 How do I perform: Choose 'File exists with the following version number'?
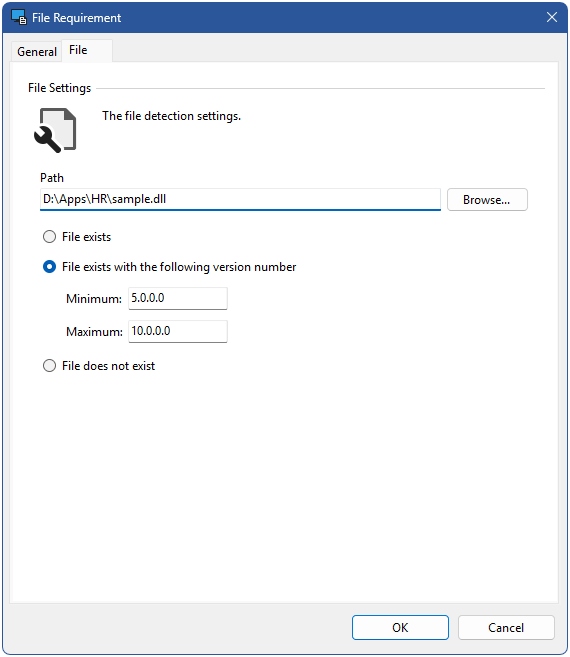(x=169, y=267)
